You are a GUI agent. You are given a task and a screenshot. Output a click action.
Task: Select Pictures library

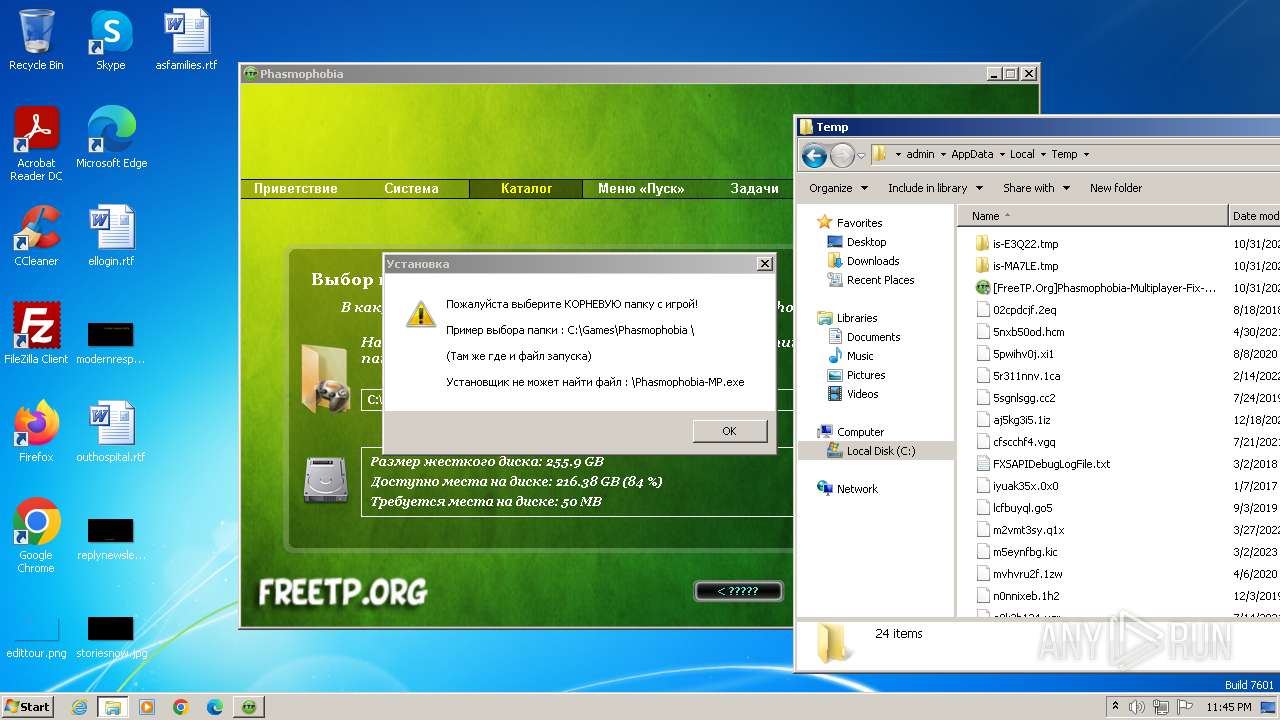click(865, 375)
